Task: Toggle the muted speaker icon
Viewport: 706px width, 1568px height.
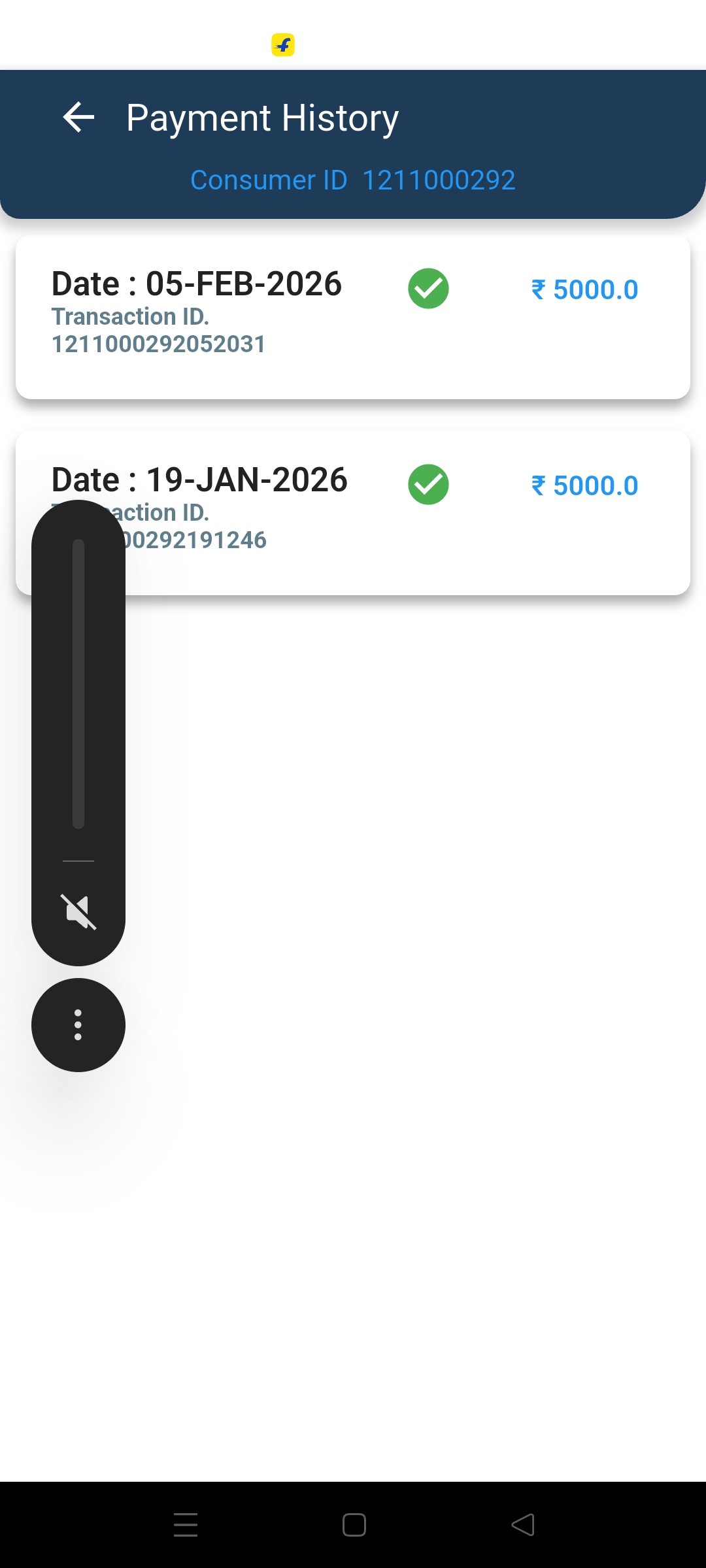Action: coord(78,911)
